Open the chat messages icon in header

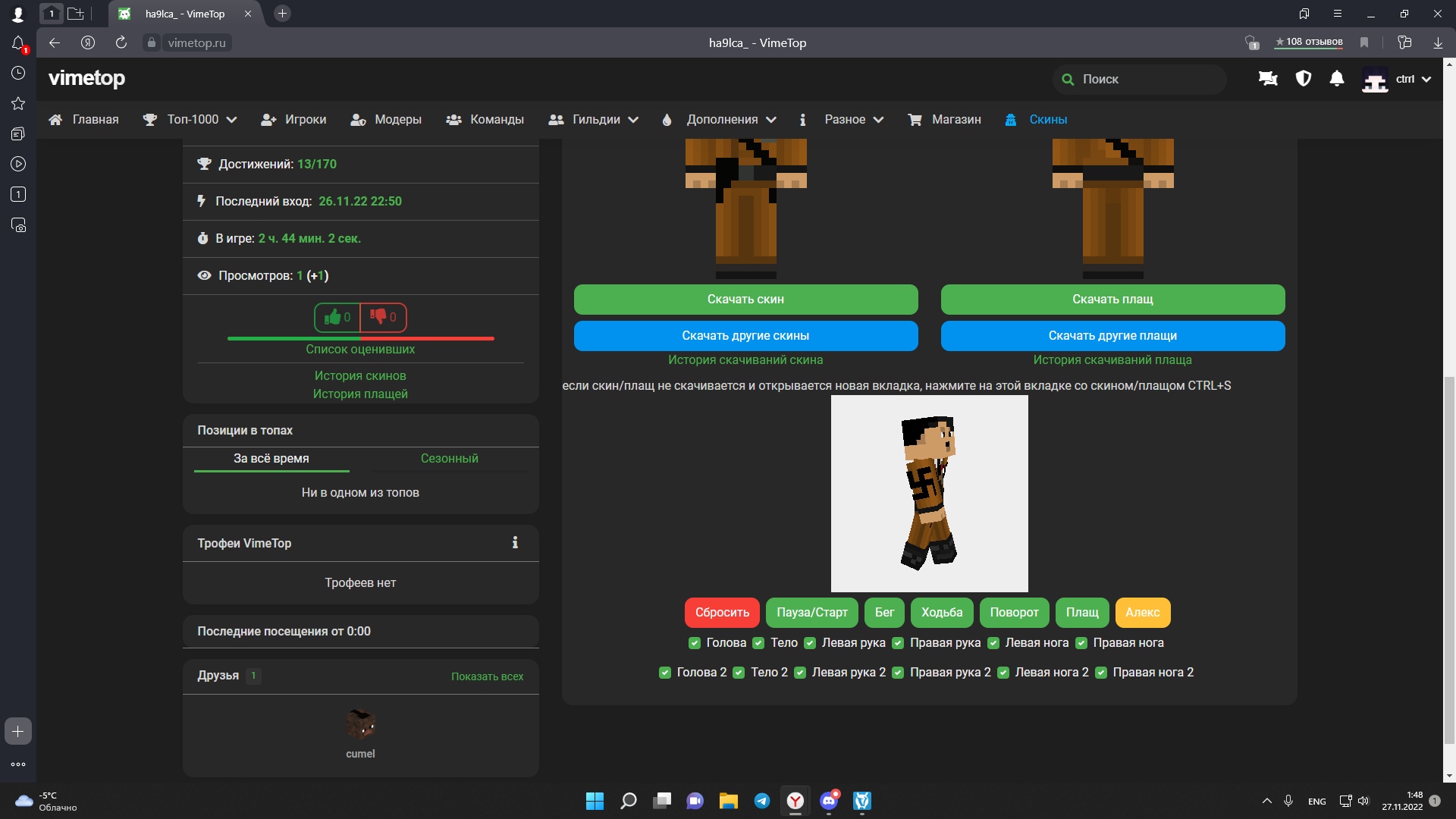[1268, 79]
